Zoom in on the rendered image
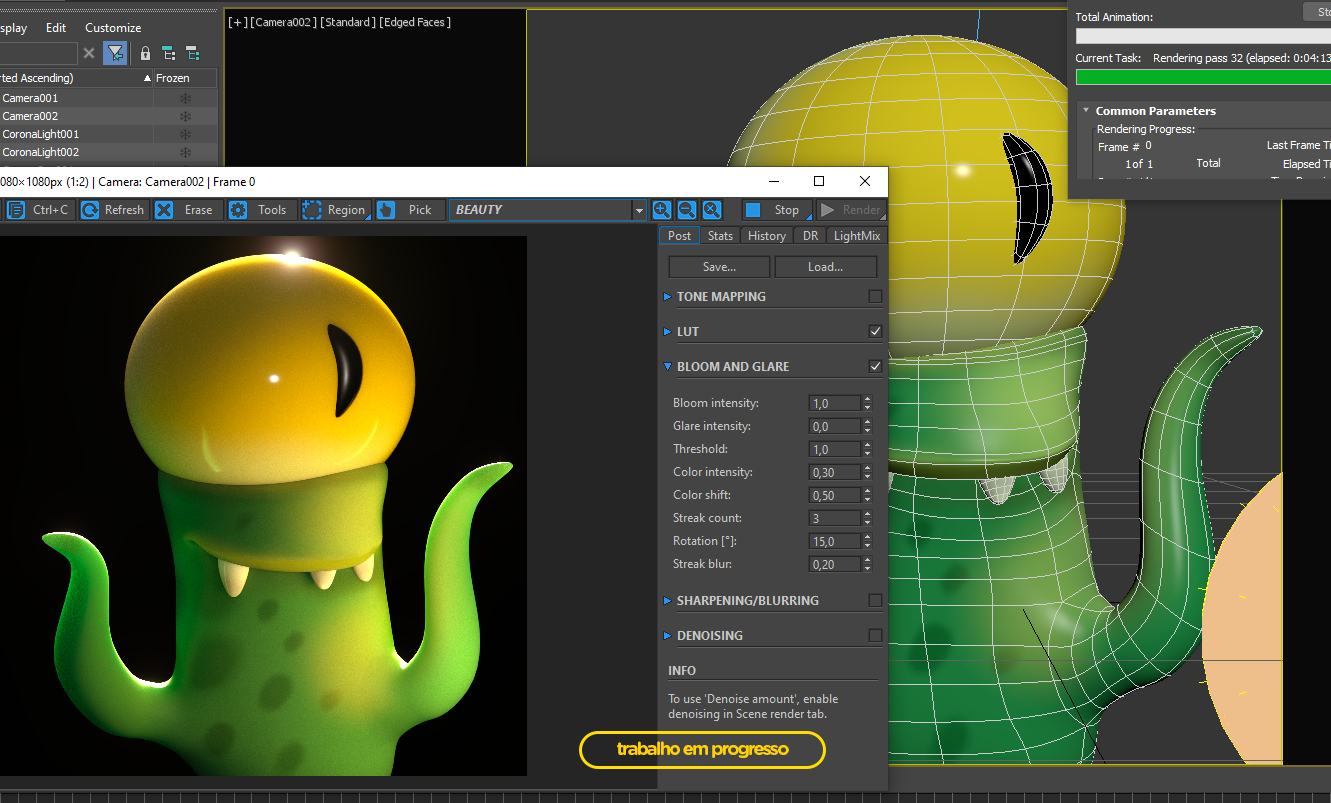1331x803 pixels. click(662, 210)
